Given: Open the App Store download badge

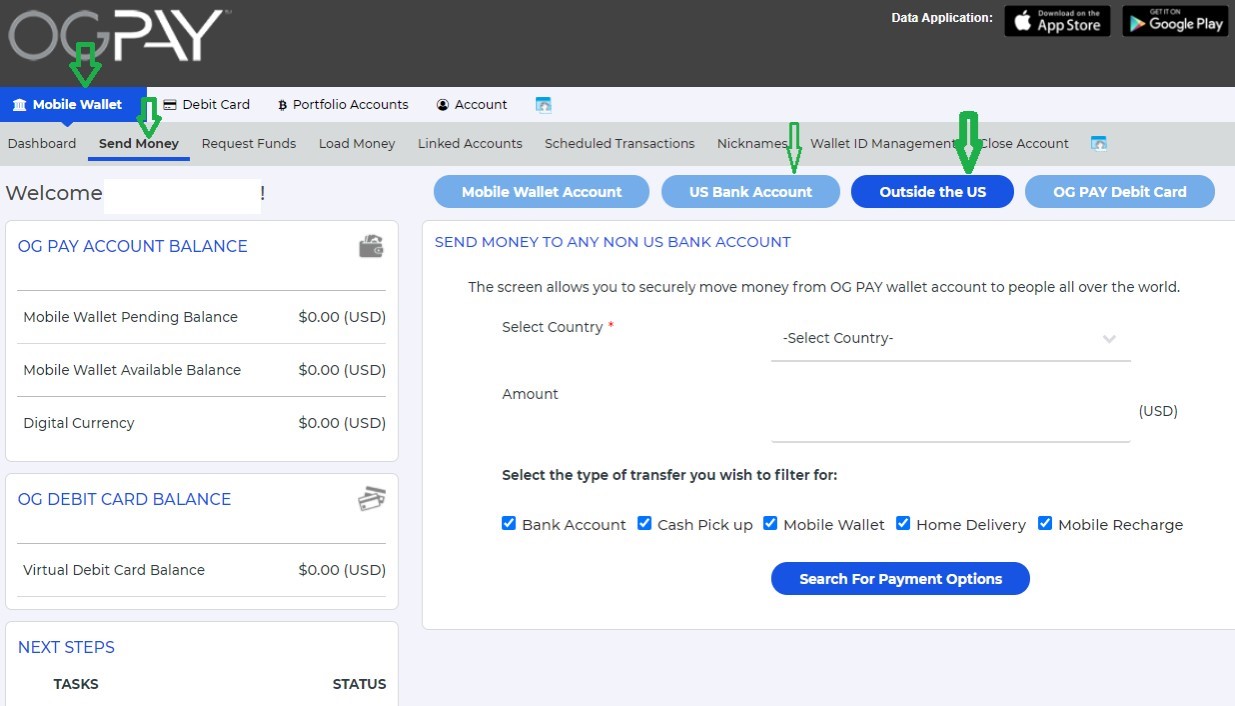Looking at the screenshot, I should tap(1057, 21).
